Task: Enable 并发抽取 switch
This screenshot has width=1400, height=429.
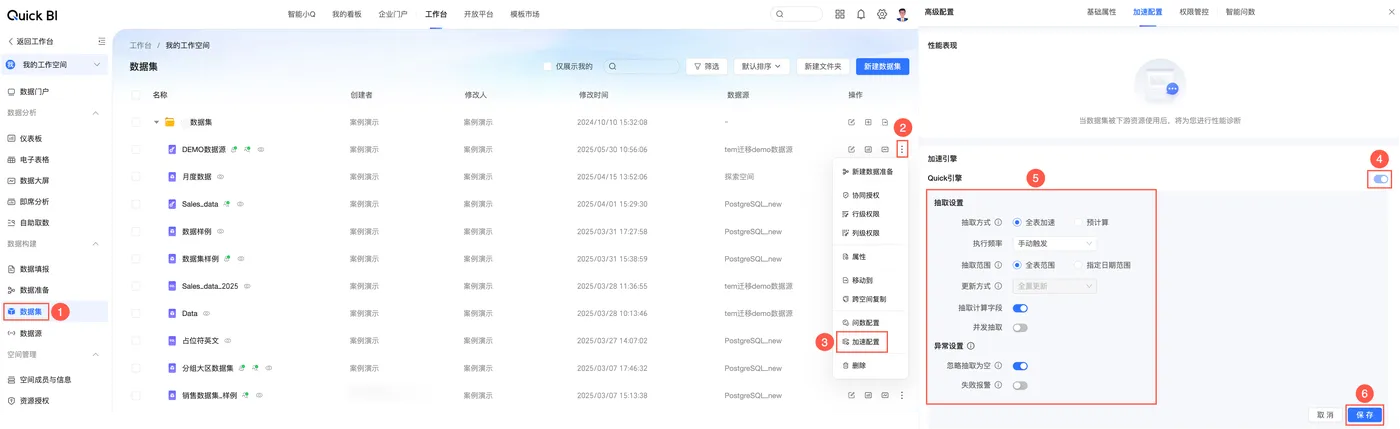Action: click(x=1020, y=327)
